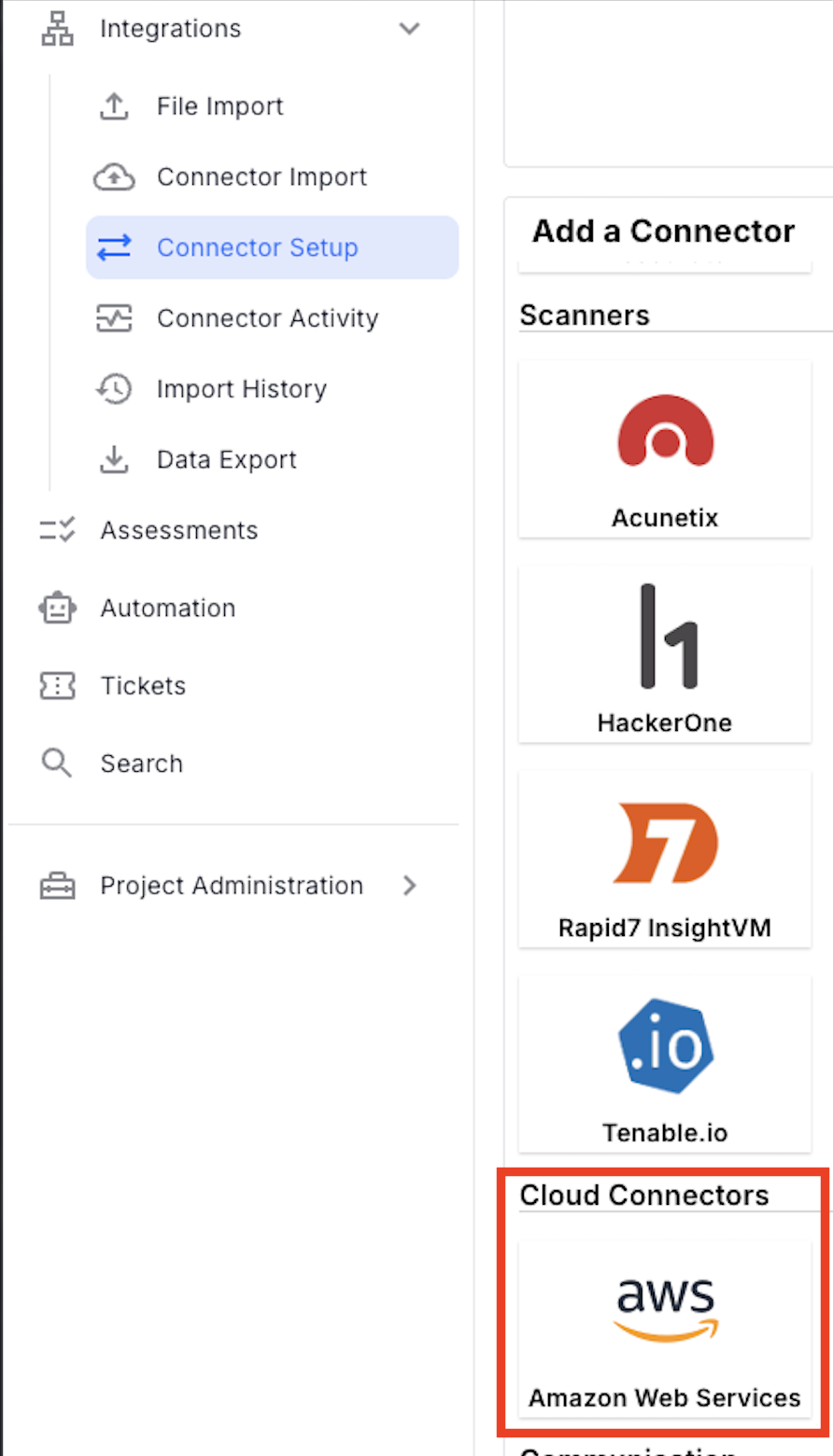
Task: Click the Connector Import cloud icon
Action: pyautogui.click(x=114, y=177)
